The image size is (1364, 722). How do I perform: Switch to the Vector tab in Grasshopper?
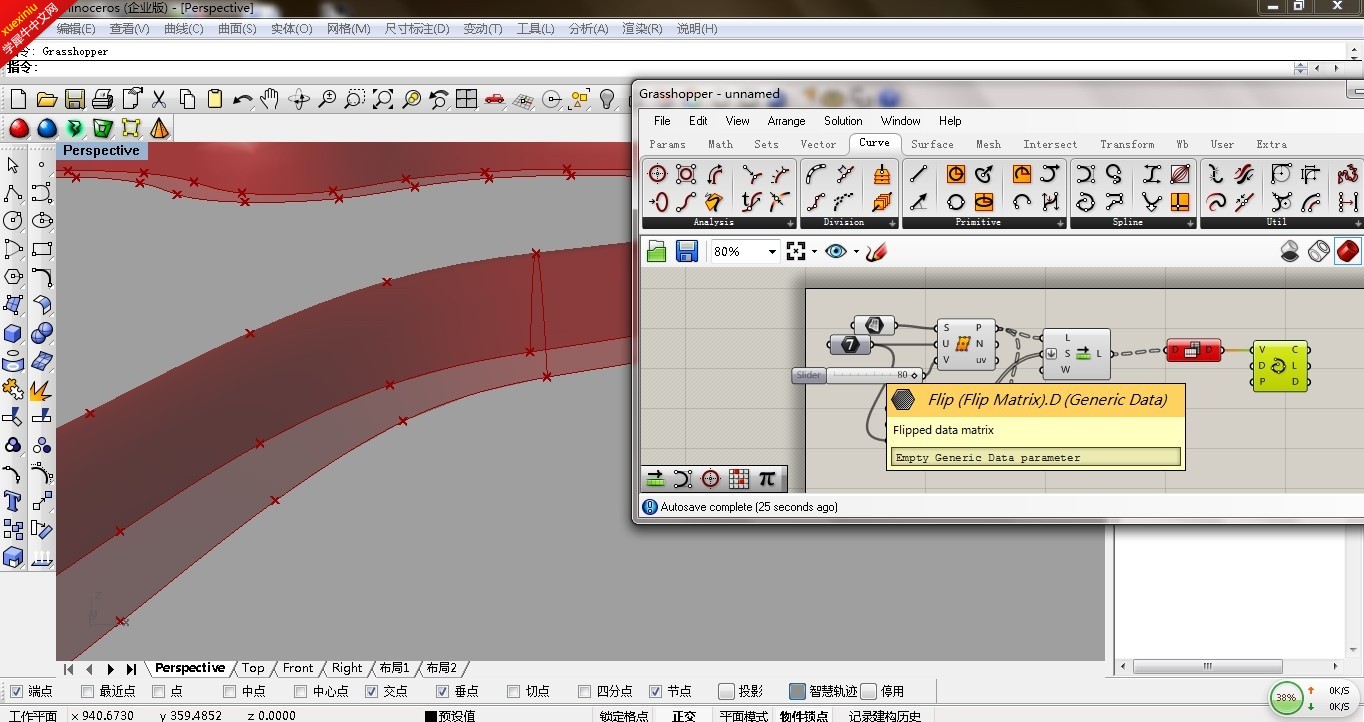(818, 144)
